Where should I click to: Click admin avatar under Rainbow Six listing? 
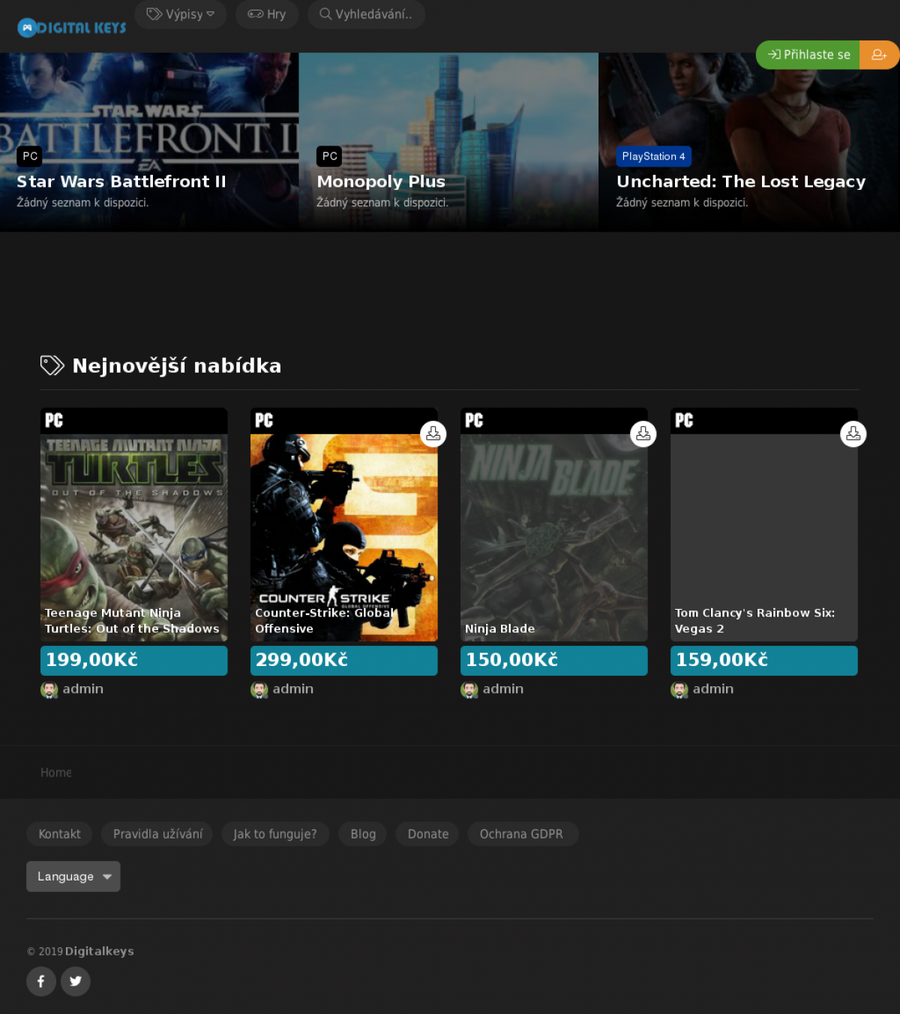[x=680, y=690]
